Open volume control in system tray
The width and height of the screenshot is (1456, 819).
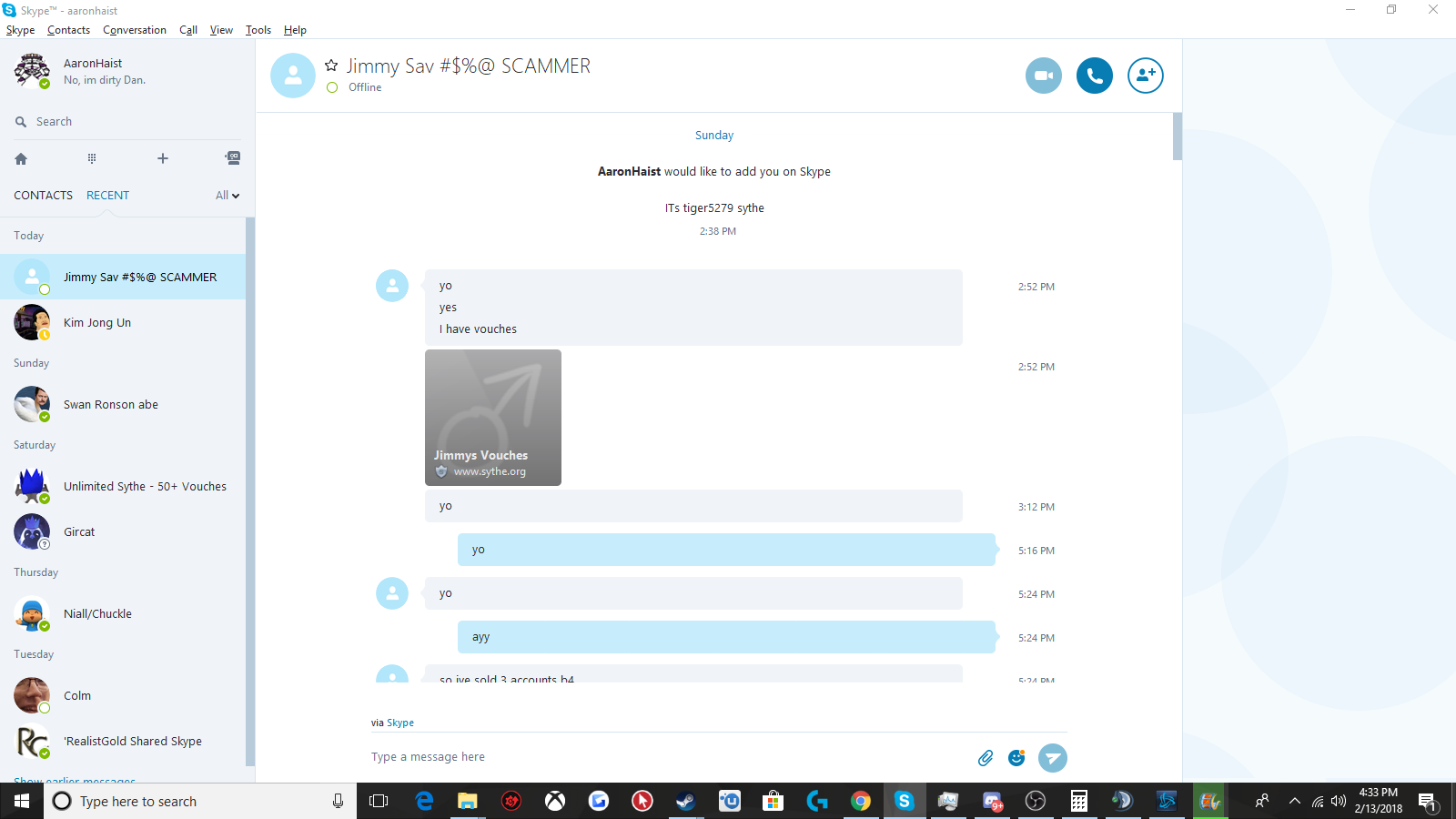coord(1339,801)
